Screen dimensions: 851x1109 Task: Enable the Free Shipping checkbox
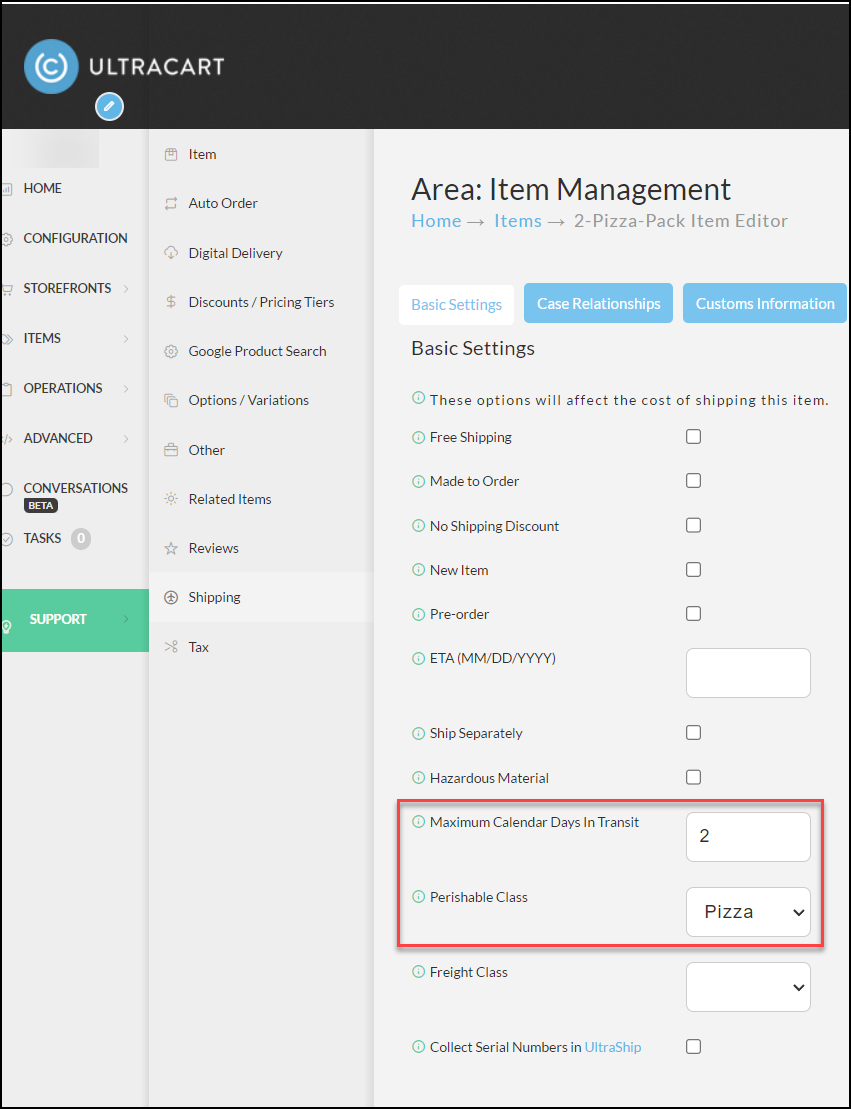click(x=693, y=436)
